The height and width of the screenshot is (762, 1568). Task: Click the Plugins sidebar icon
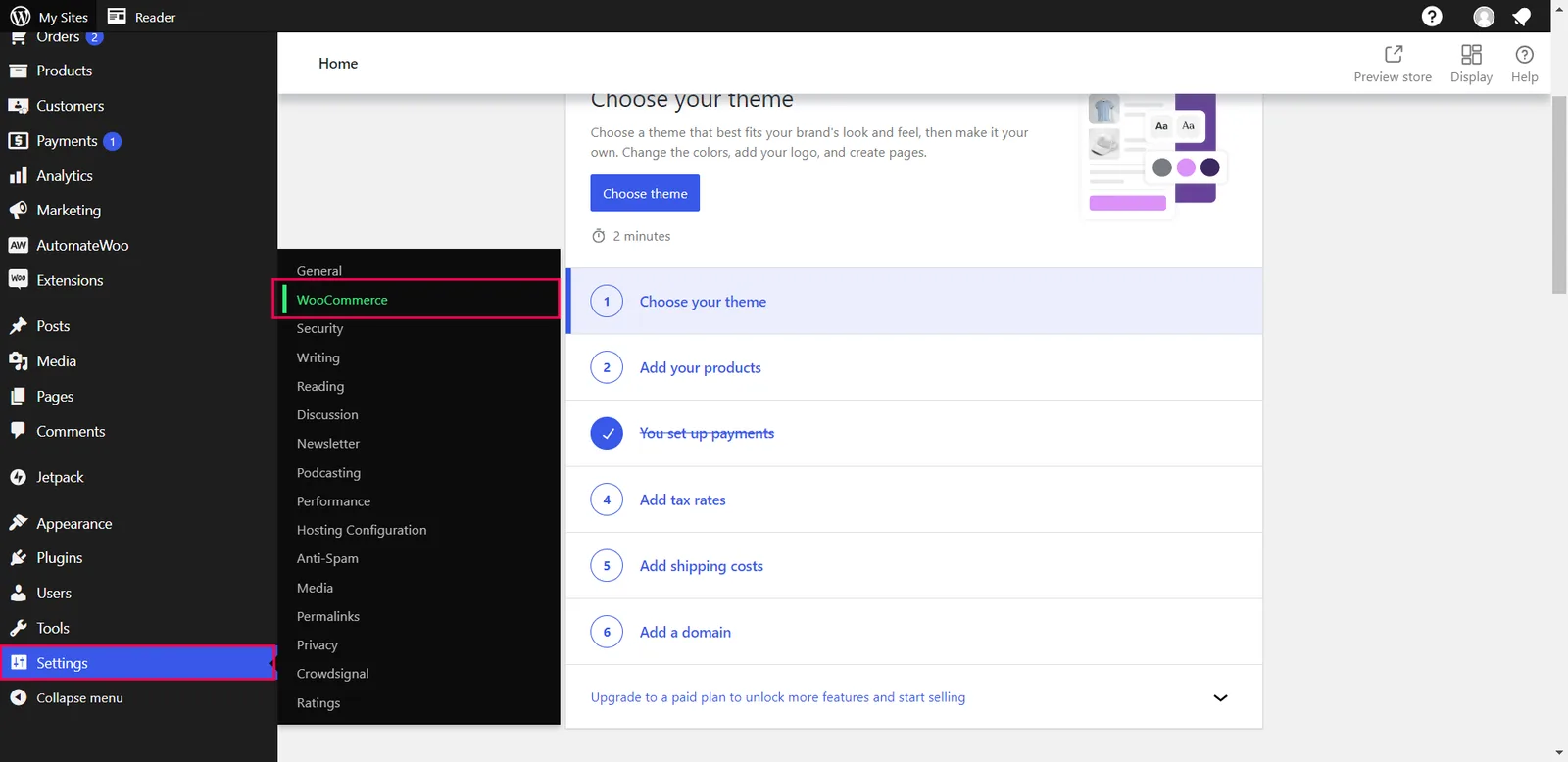click(18, 558)
